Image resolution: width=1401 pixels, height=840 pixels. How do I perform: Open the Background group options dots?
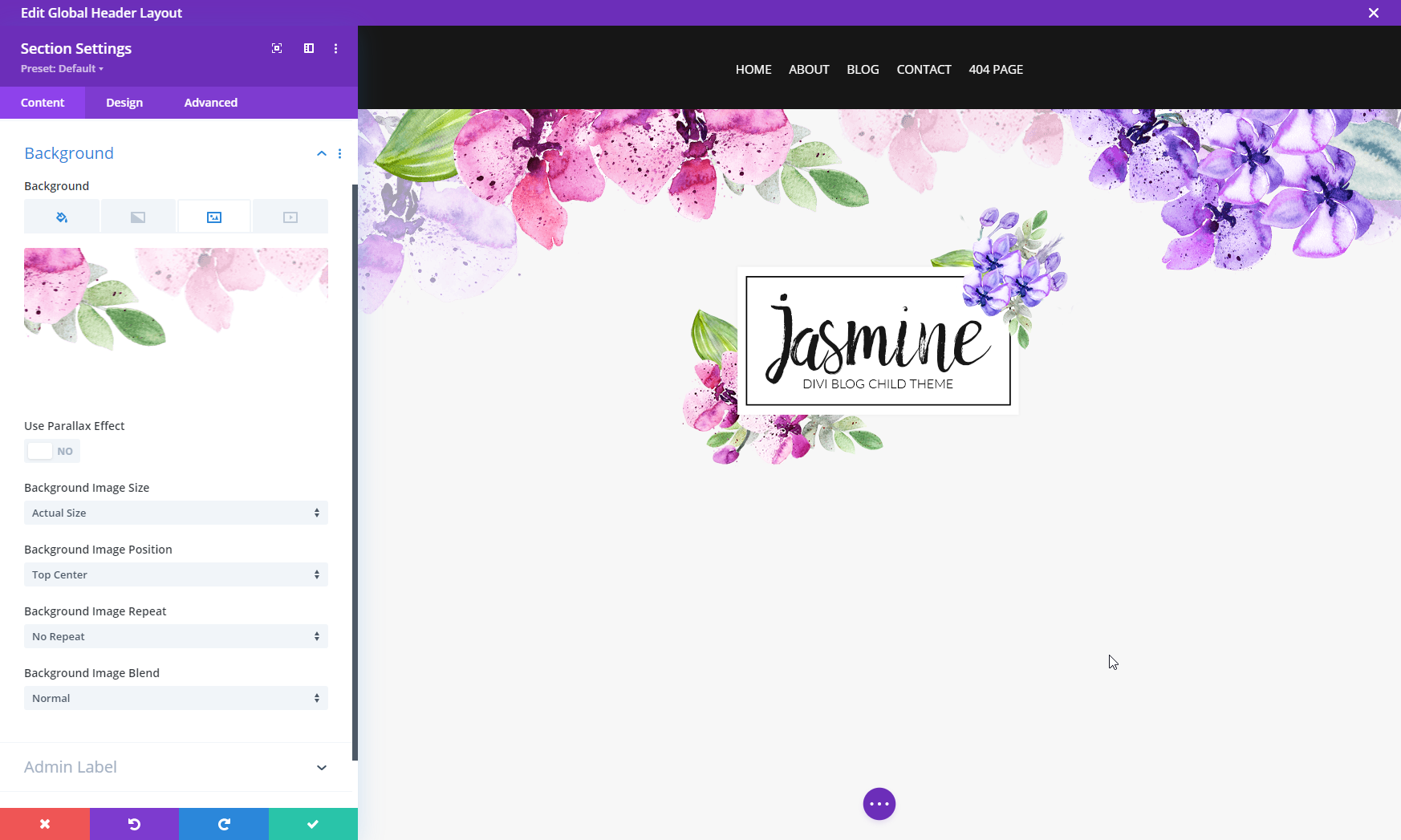click(340, 153)
